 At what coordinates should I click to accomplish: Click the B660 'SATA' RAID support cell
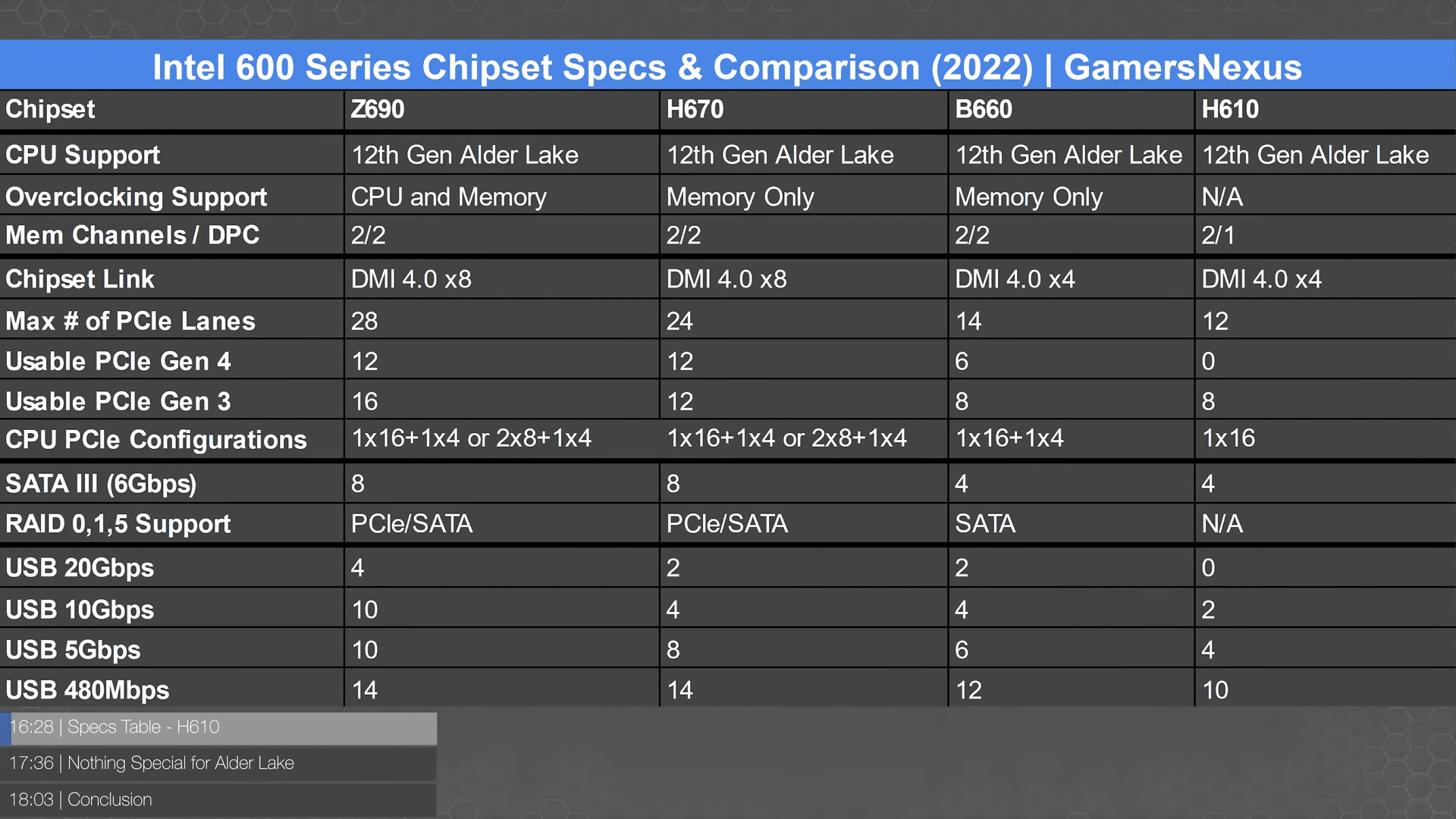985,524
